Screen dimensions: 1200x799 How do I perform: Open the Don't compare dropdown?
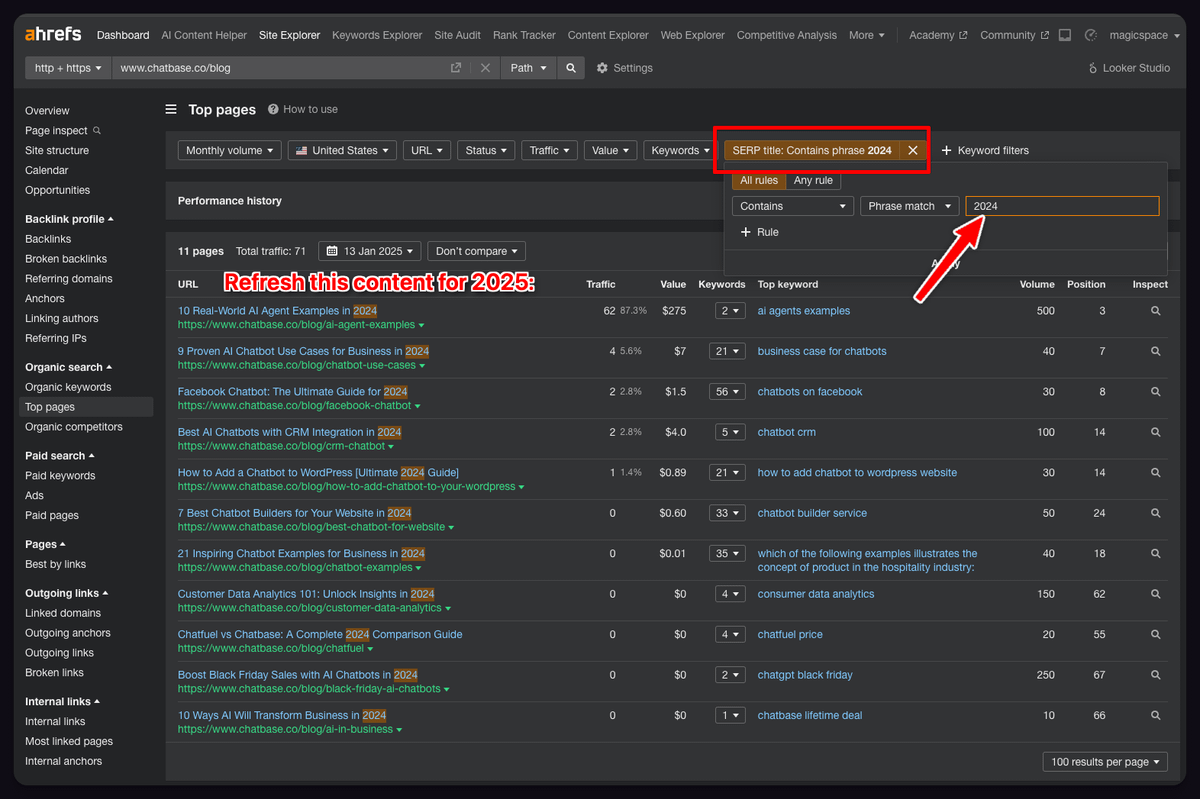point(477,251)
